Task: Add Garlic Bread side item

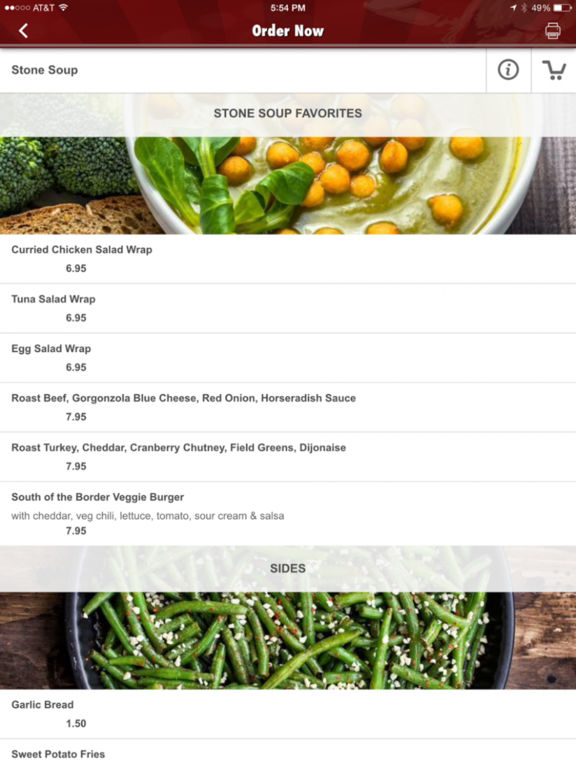Action: tap(288, 714)
